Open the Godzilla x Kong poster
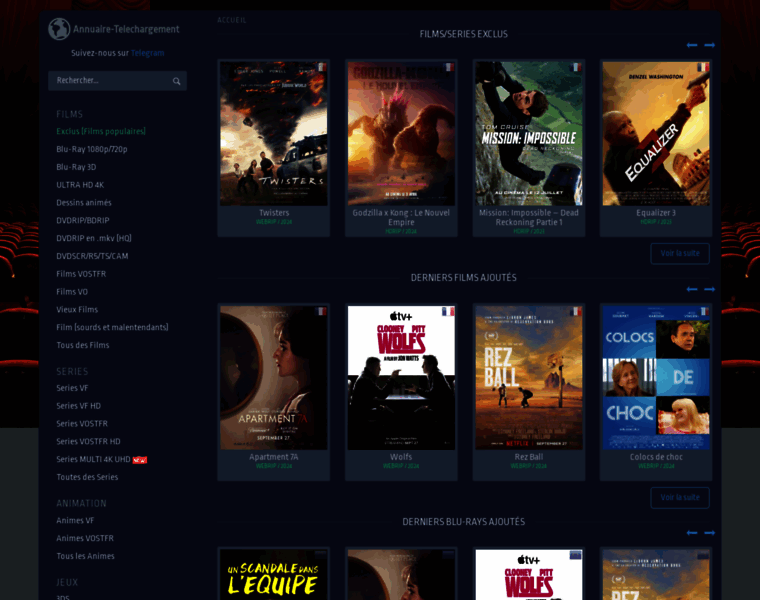The height and width of the screenshot is (600, 760). (x=401, y=134)
